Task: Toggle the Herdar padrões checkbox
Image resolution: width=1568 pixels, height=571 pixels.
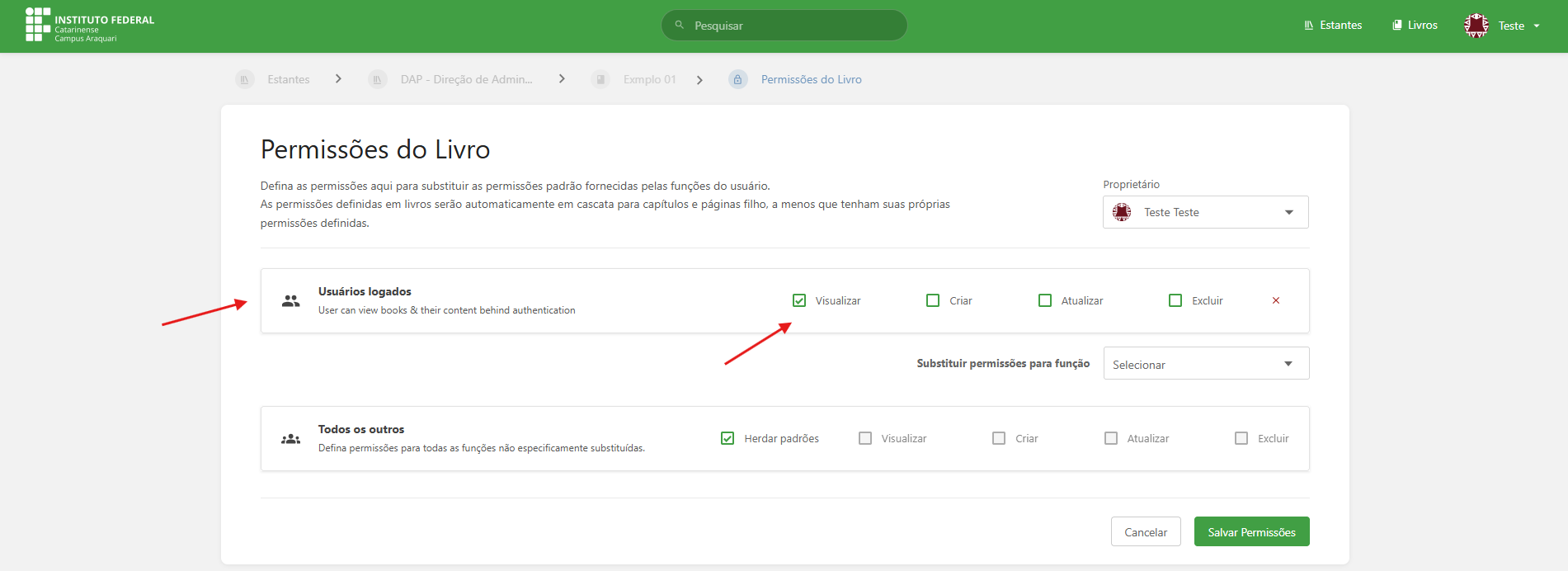Action: [727, 438]
